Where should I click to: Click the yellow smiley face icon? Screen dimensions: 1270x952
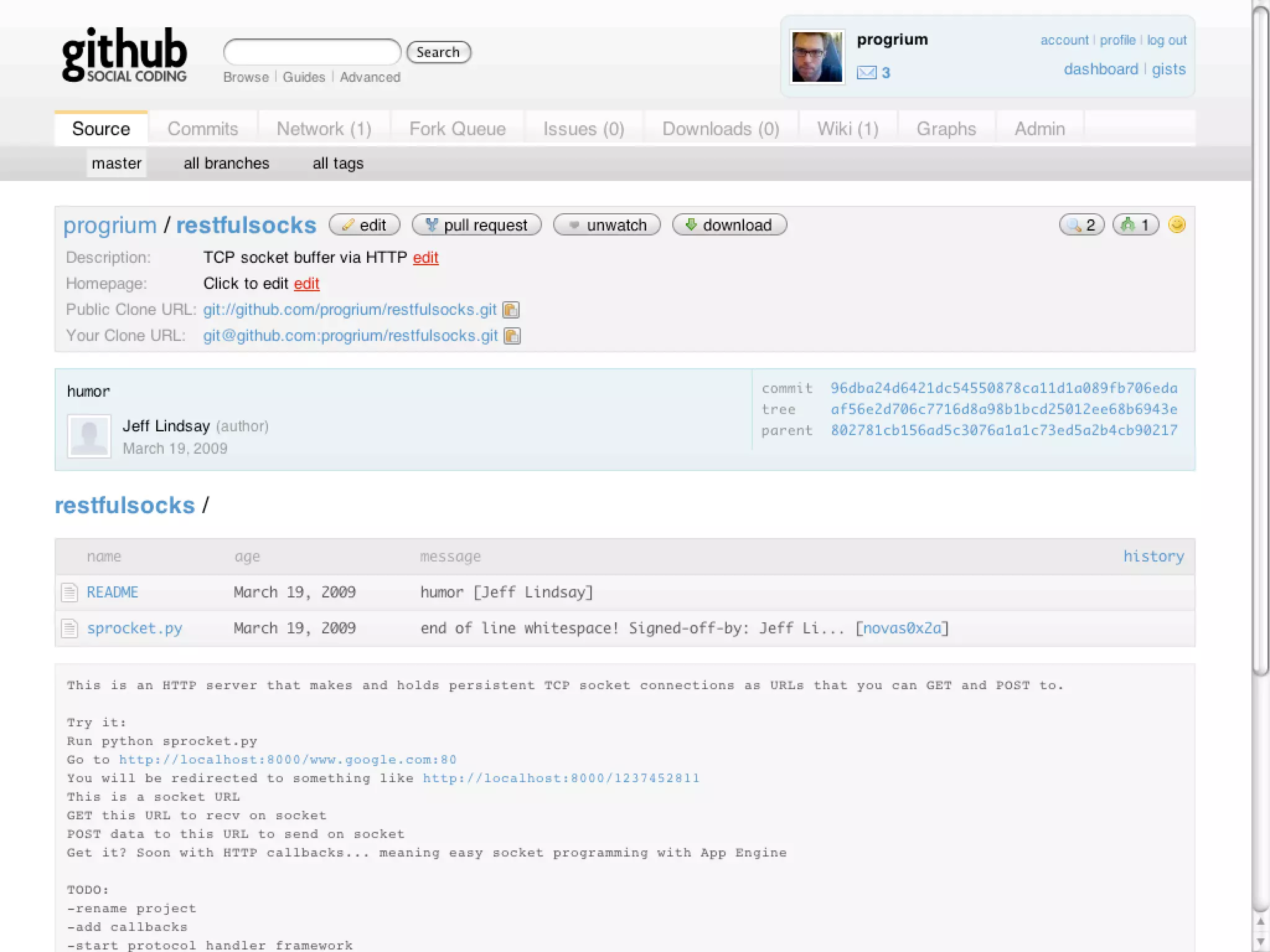coord(1176,224)
